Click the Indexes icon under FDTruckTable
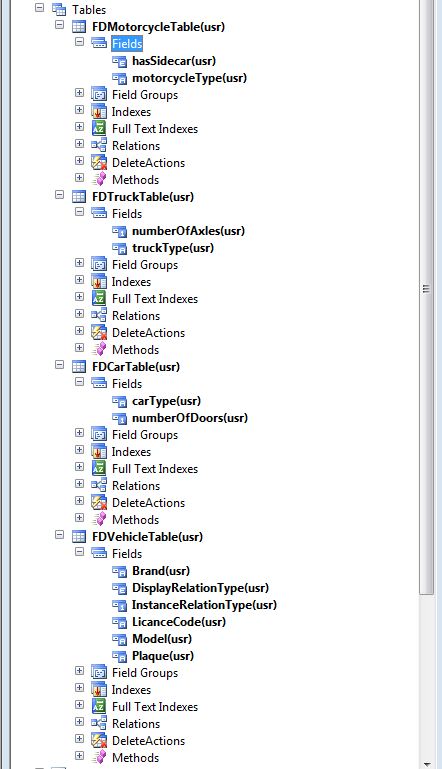The image size is (442, 769). tap(99, 282)
